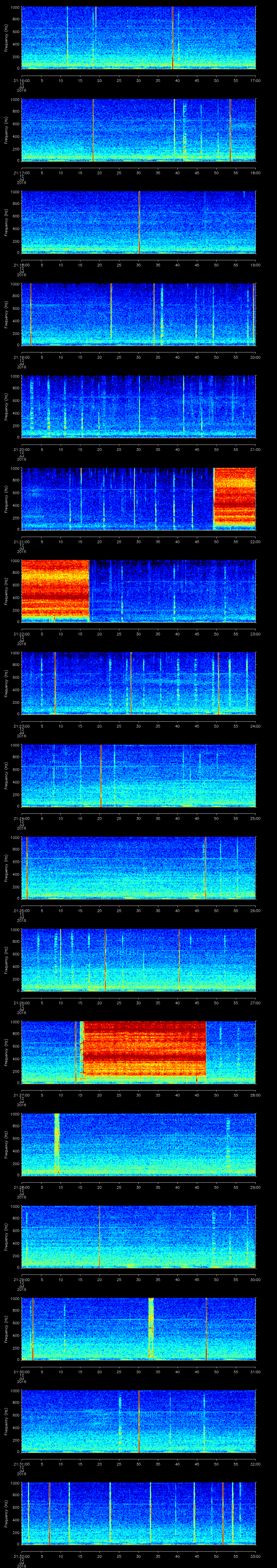Click the yellow burst mid 21:30:00 panel
This screenshot has width=277, height=1568.
tap(151, 1328)
